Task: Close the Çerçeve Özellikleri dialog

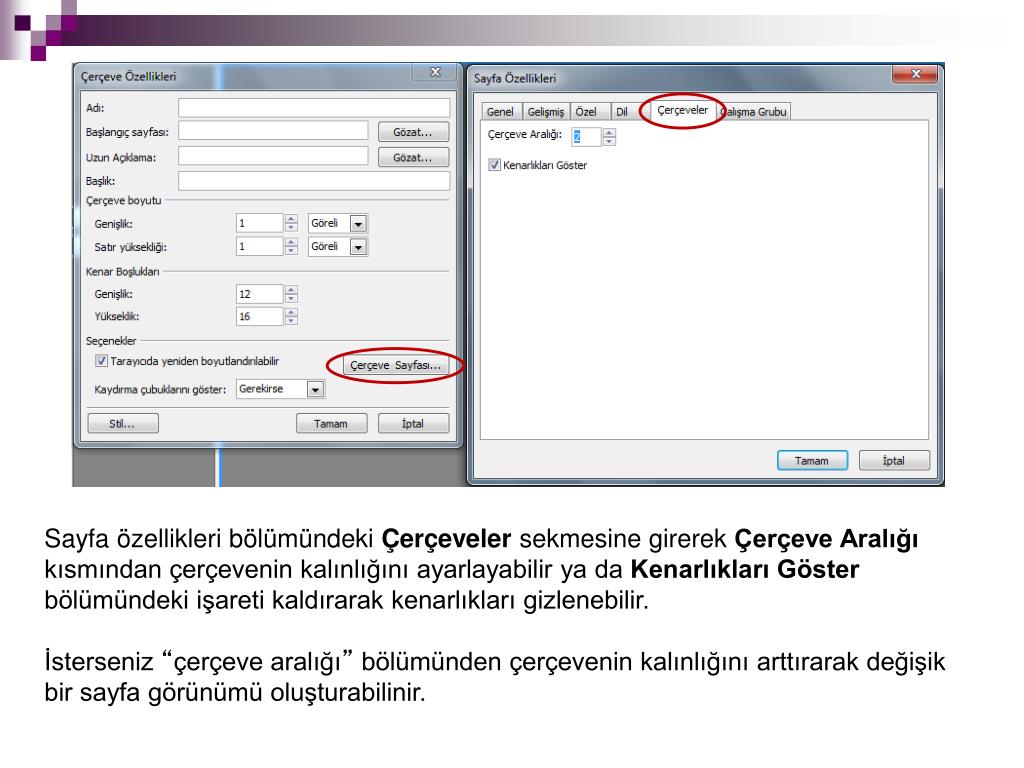Action: pyautogui.click(x=435, y=72)
